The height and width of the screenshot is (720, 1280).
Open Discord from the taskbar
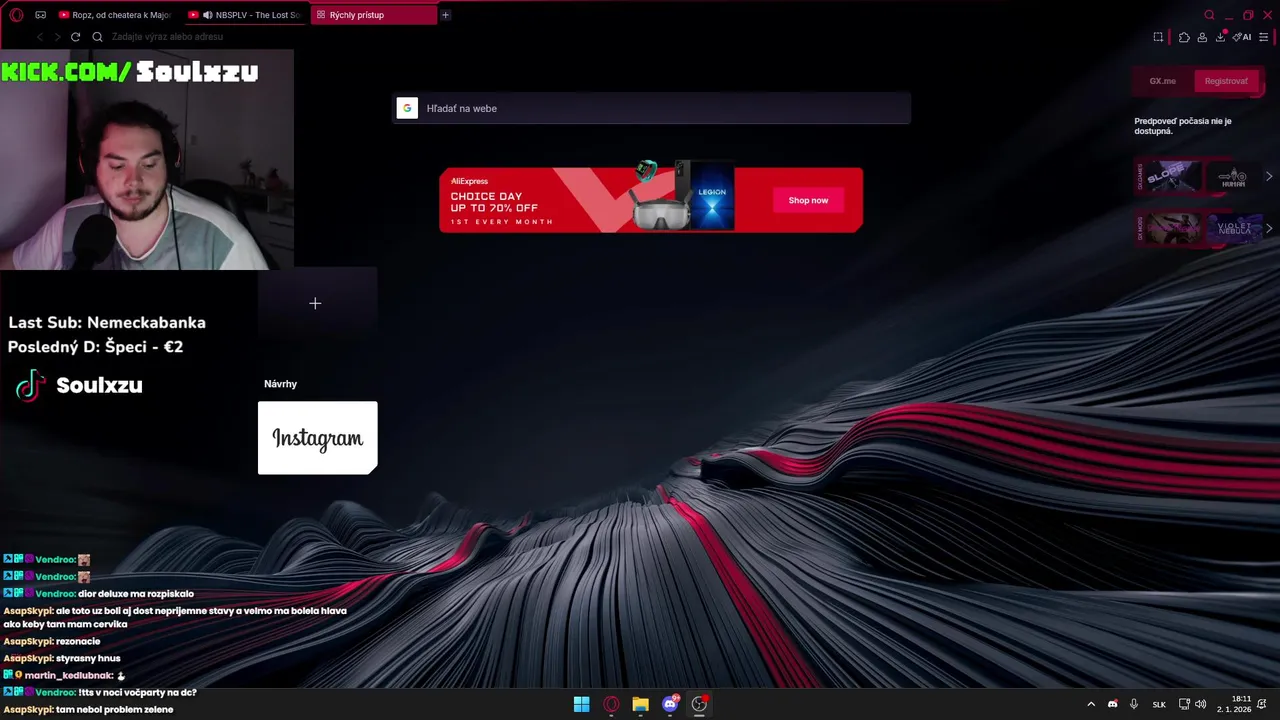[670, 704]
